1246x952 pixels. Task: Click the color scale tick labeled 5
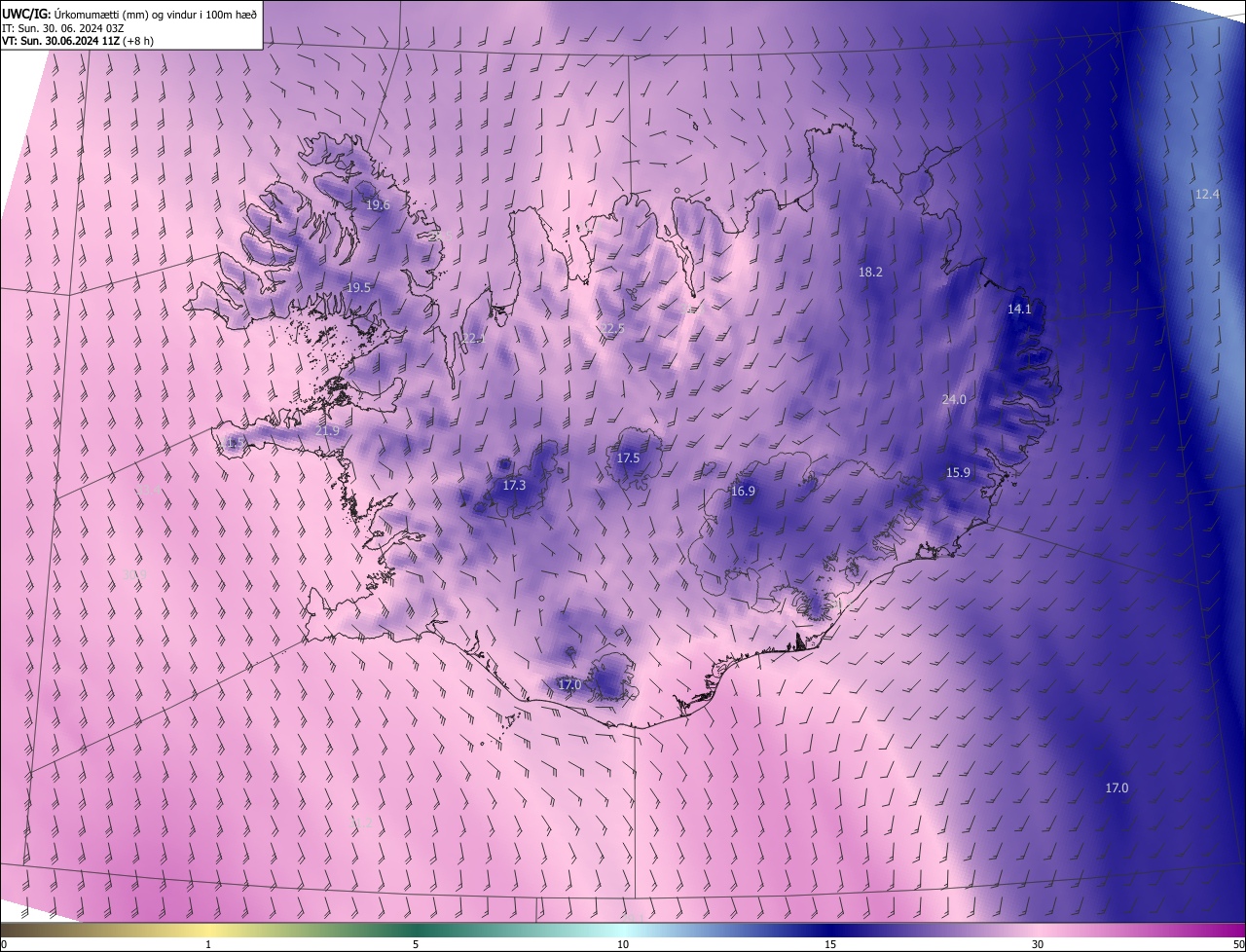416,945
